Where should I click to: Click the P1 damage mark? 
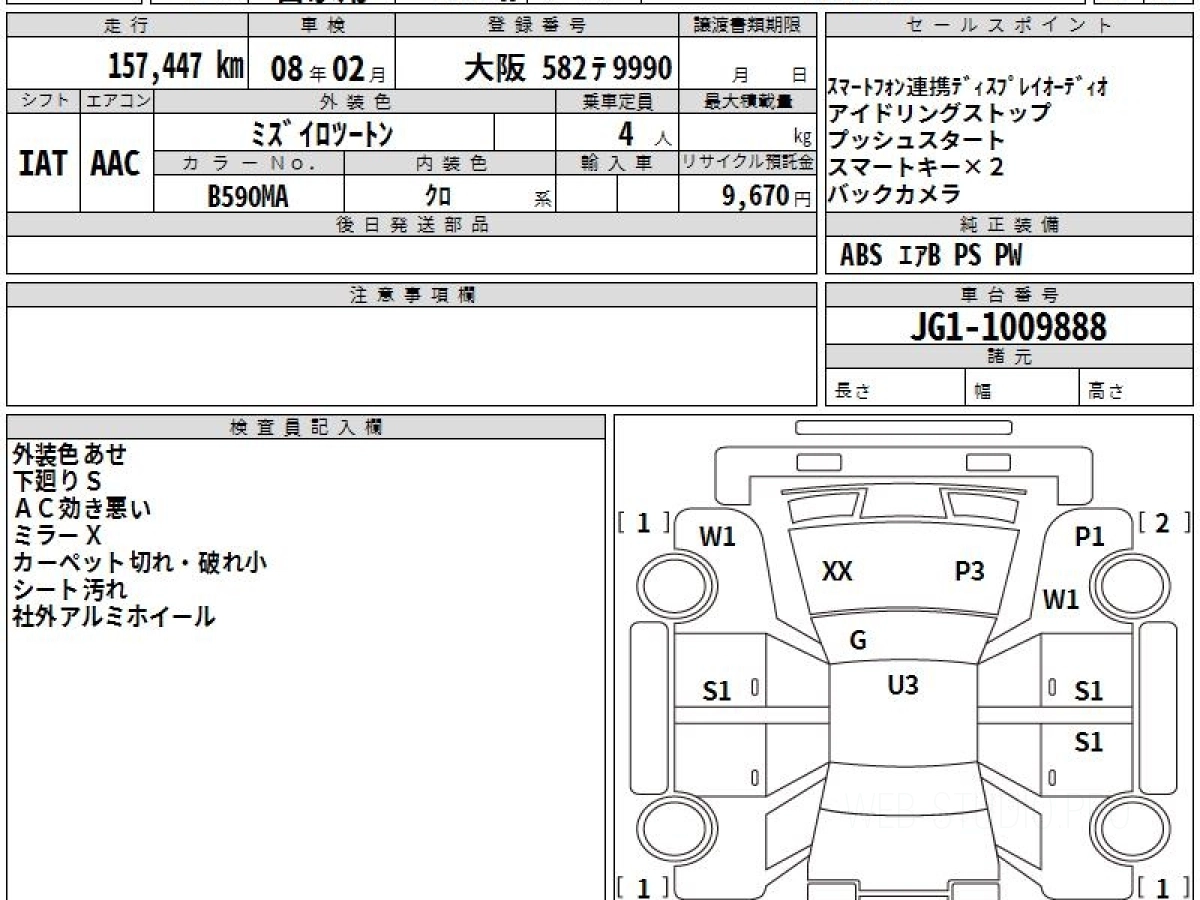pos(1090,538)
